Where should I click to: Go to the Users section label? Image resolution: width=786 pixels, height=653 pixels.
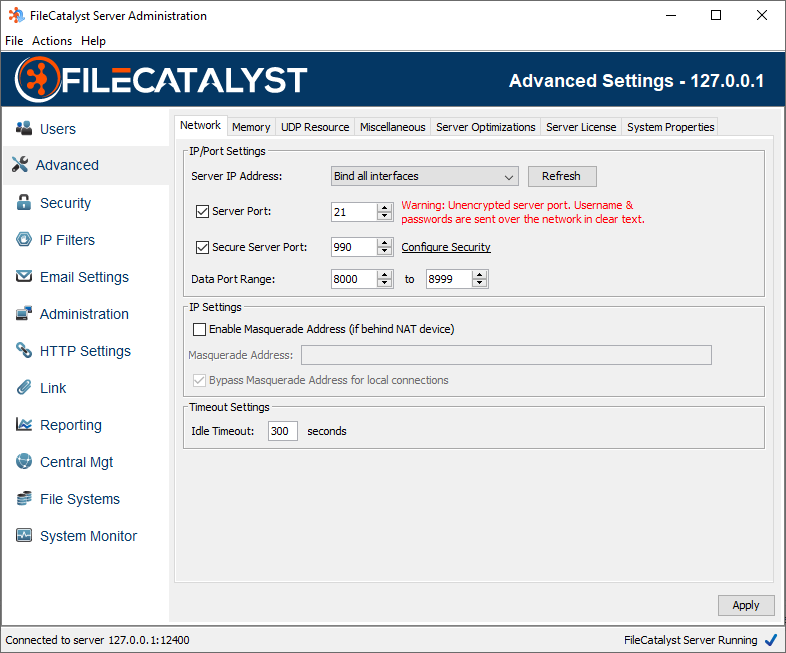coord(58,129)
